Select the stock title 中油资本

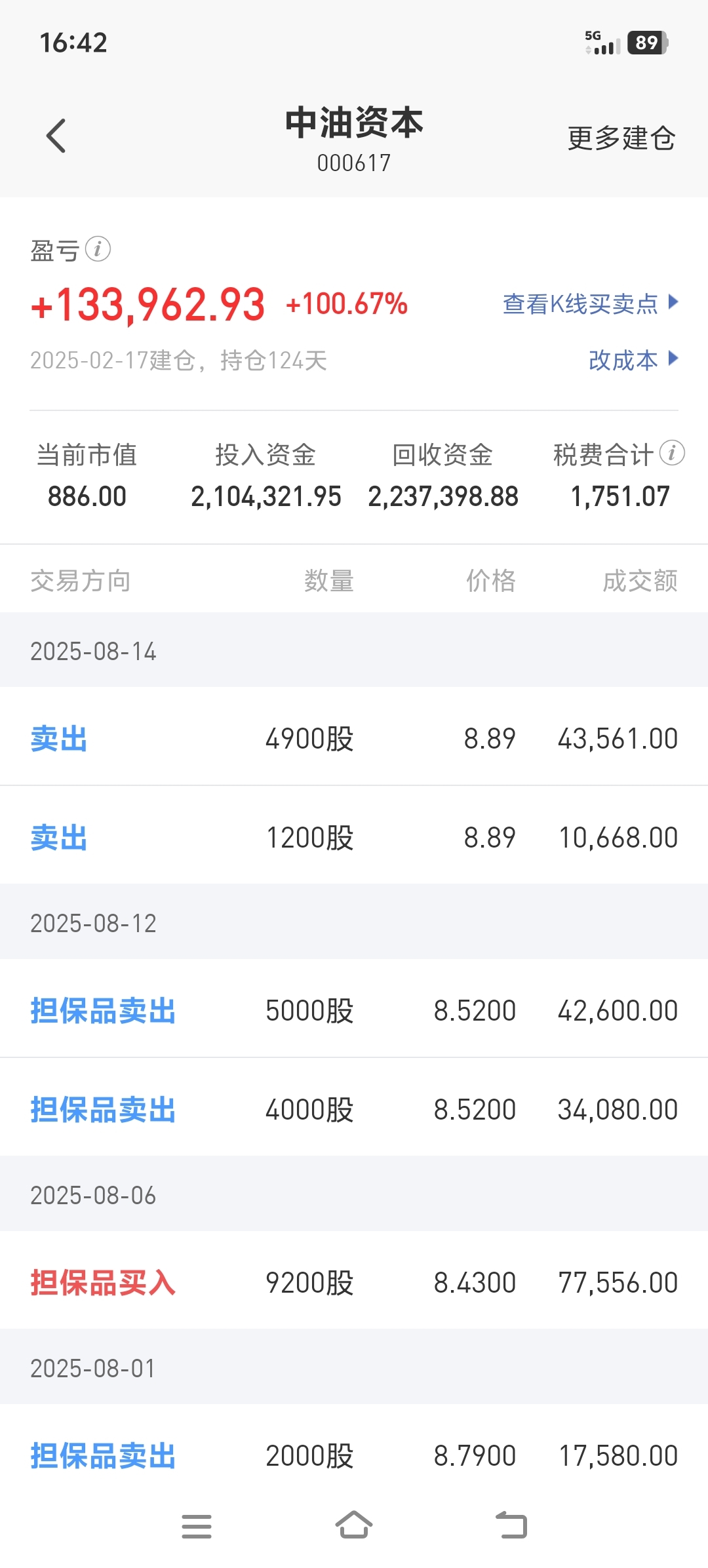354,123
